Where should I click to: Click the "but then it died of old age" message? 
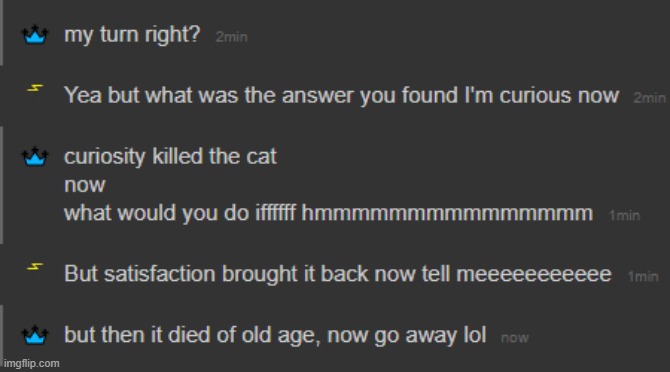pos(275,335)
